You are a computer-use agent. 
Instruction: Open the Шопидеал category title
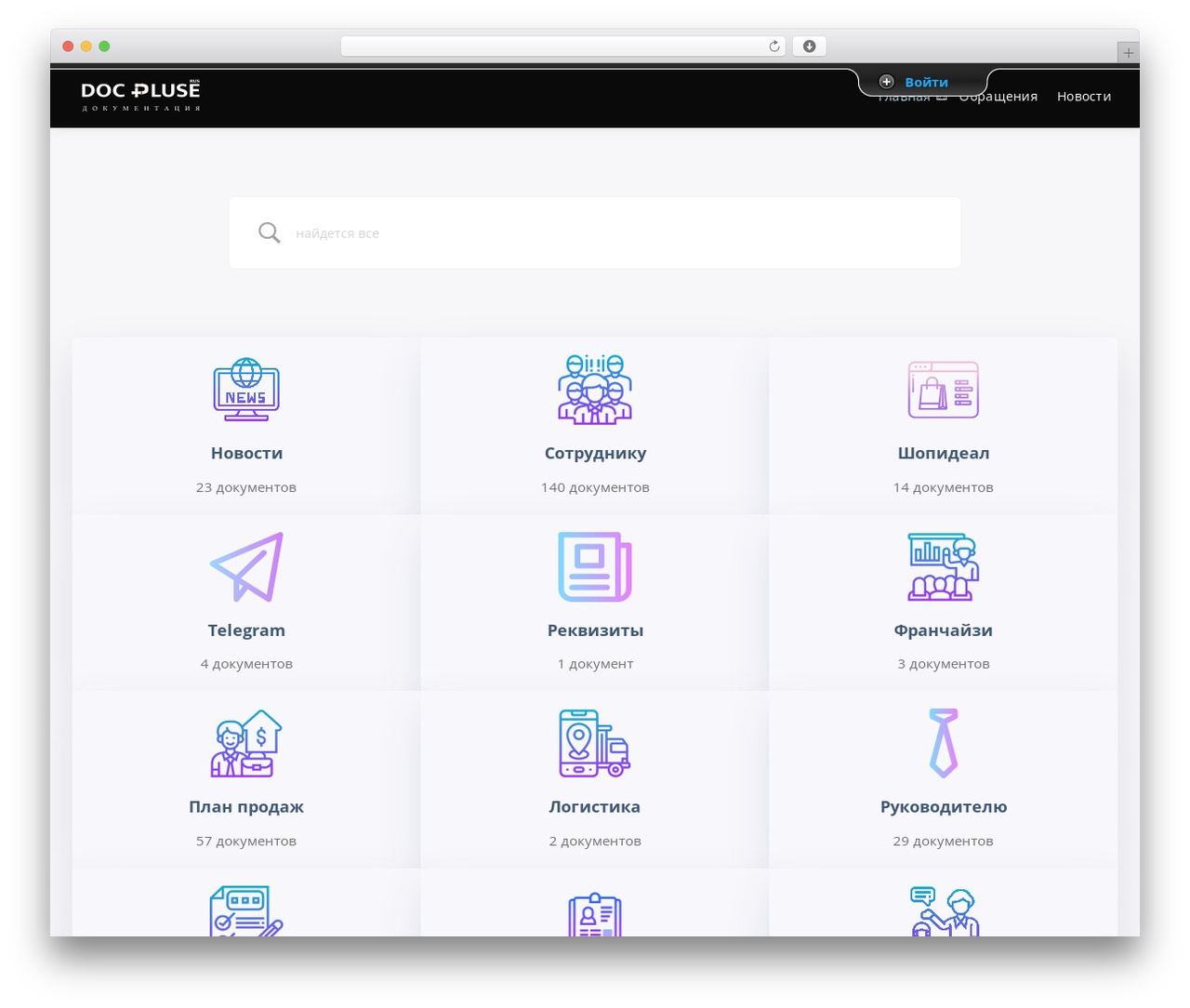[x=944, y=453]
